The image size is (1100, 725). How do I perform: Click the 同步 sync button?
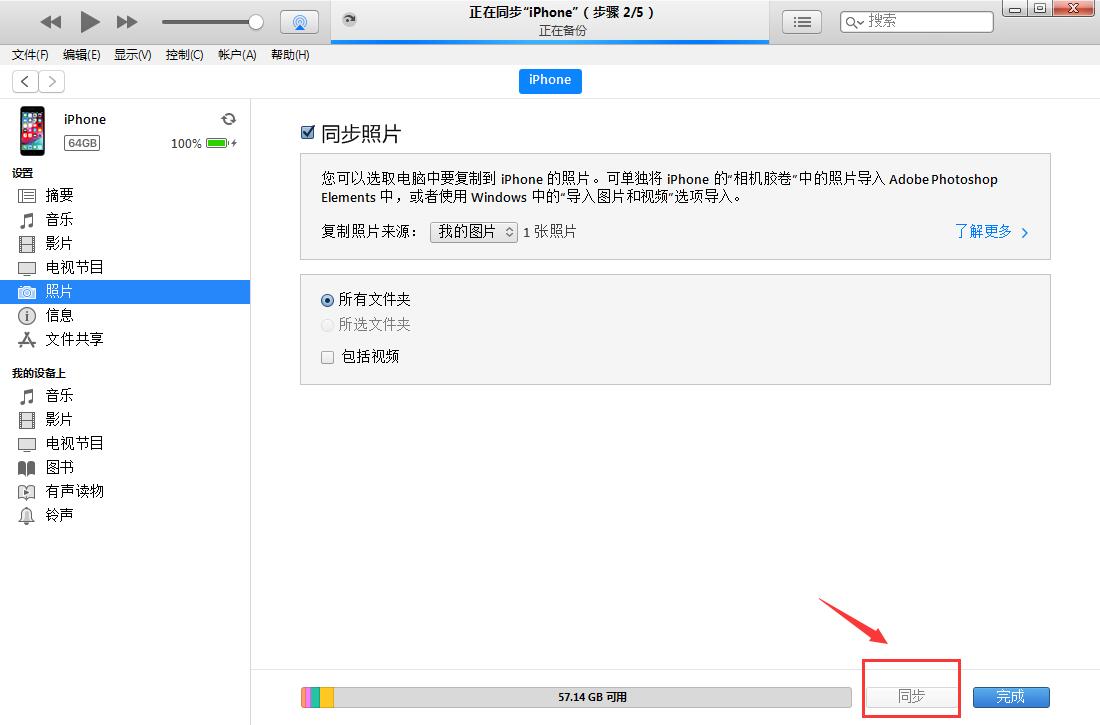[911, 697]
